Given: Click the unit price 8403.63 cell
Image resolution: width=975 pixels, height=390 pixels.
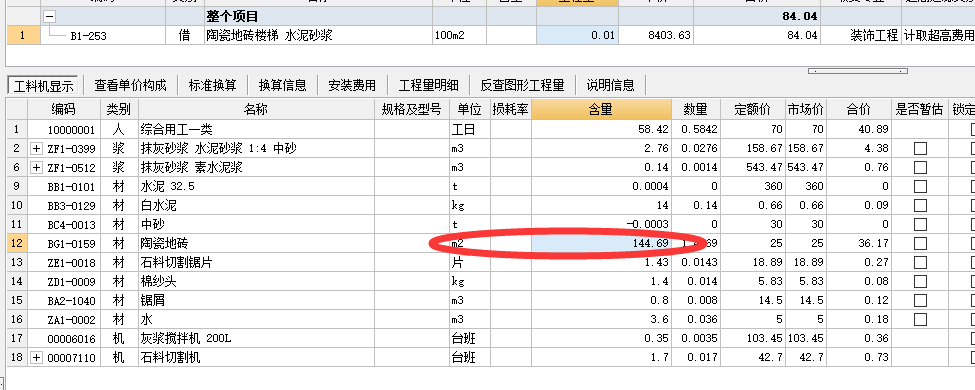Looking at the screenshot, I should (x=655, y=35).
